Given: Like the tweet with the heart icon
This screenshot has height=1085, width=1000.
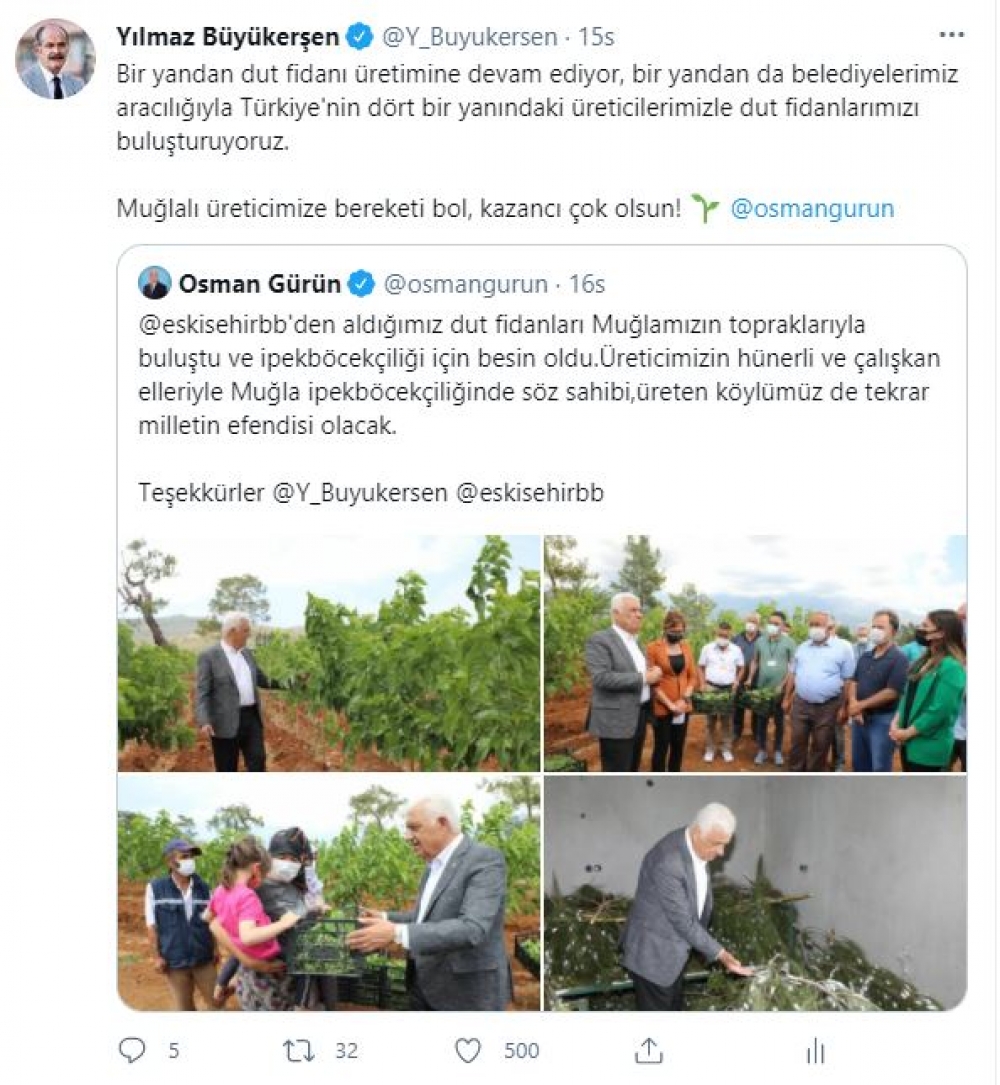Looking at the screenshot, I should pos(468,1050).
